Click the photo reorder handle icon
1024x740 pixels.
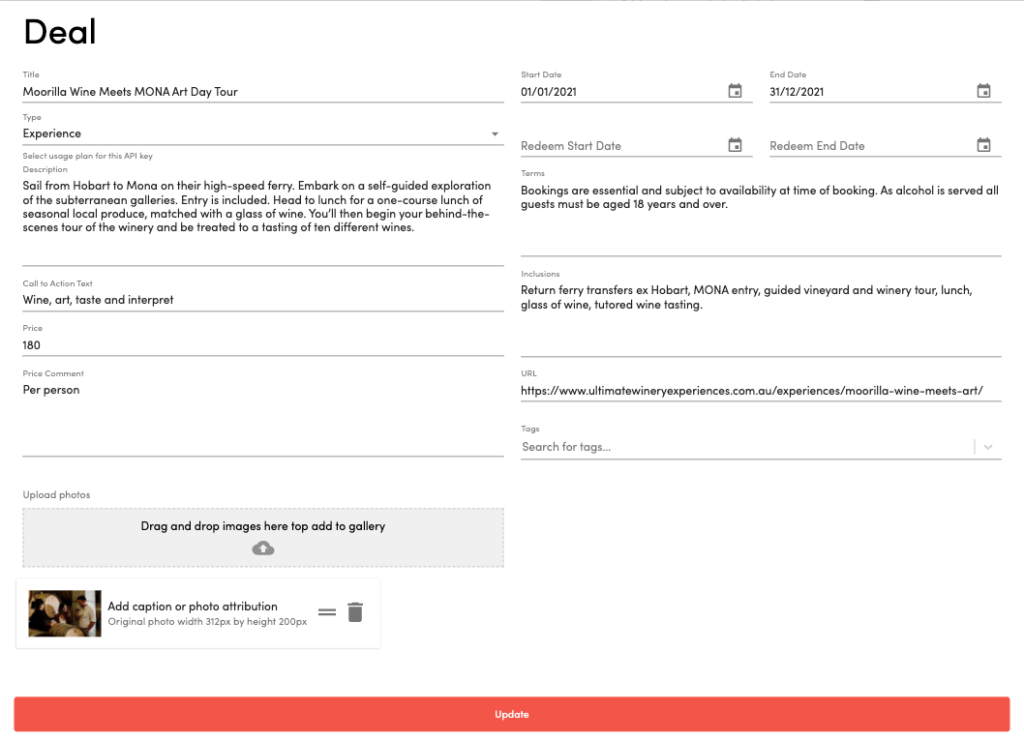[x=327, y=612]
